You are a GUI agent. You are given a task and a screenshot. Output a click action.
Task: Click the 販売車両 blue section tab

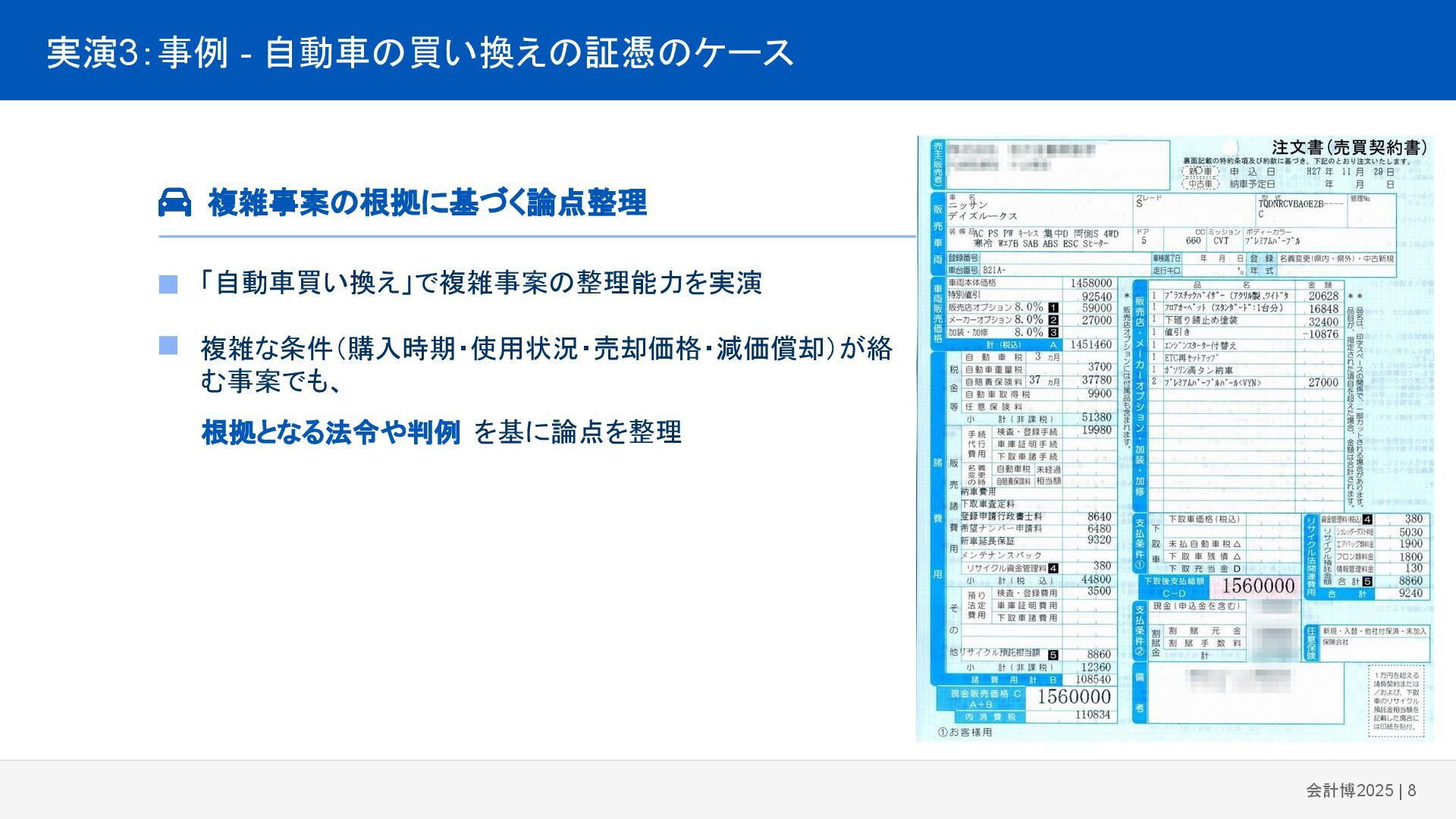click(938, 234)
